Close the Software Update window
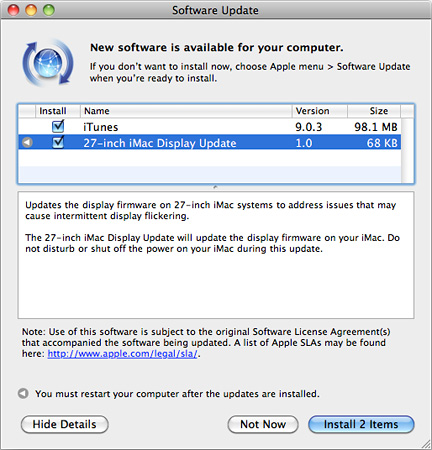 click(x=14, y=10)
